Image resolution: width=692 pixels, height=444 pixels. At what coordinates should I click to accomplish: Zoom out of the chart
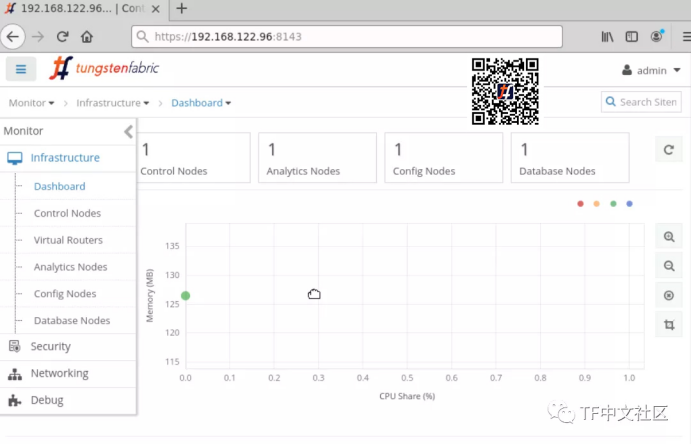point(669,266)
